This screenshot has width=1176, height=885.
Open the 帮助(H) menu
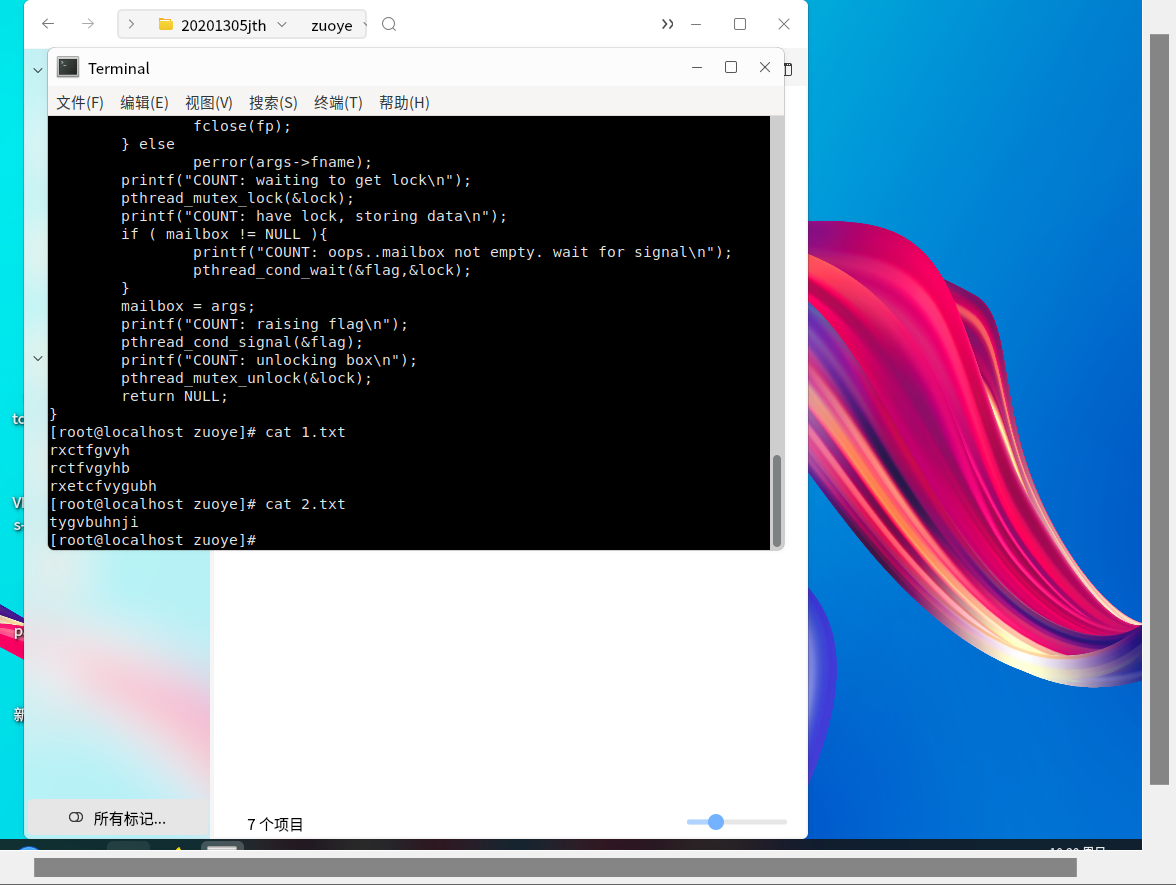(x=404, y=103)
